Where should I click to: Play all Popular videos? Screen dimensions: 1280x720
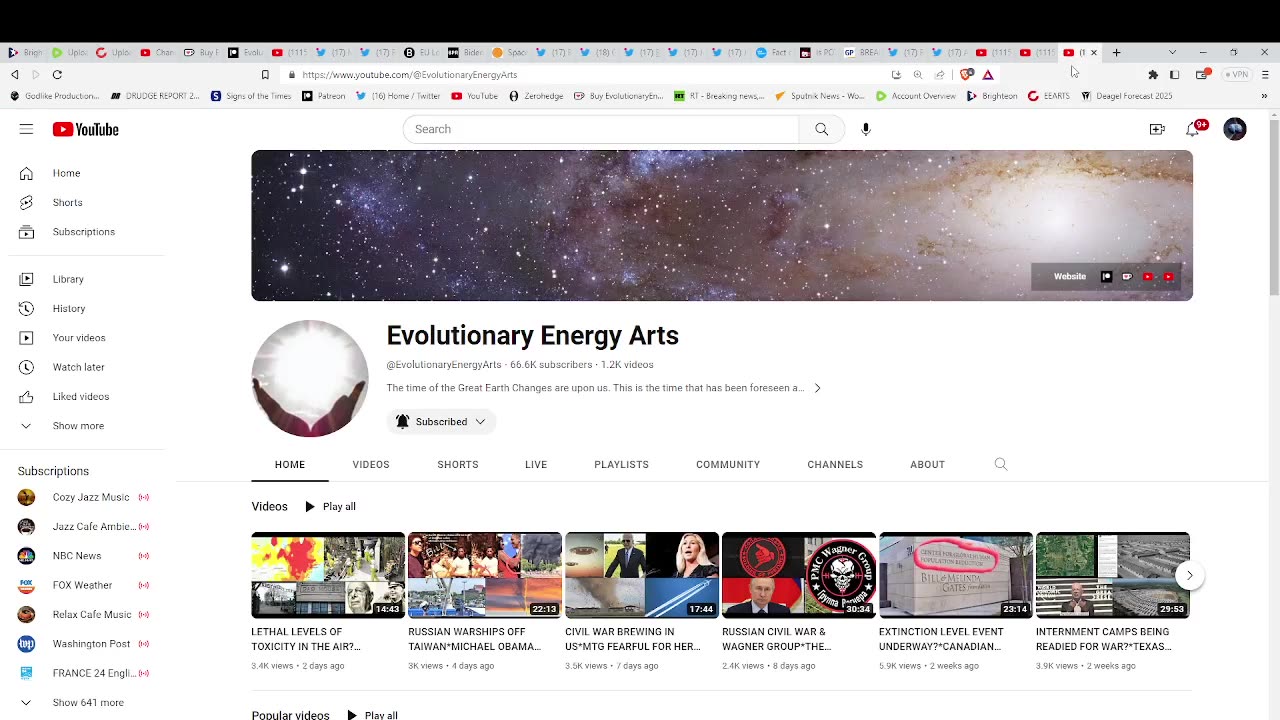pyautogui.click(x=372, y=715)
